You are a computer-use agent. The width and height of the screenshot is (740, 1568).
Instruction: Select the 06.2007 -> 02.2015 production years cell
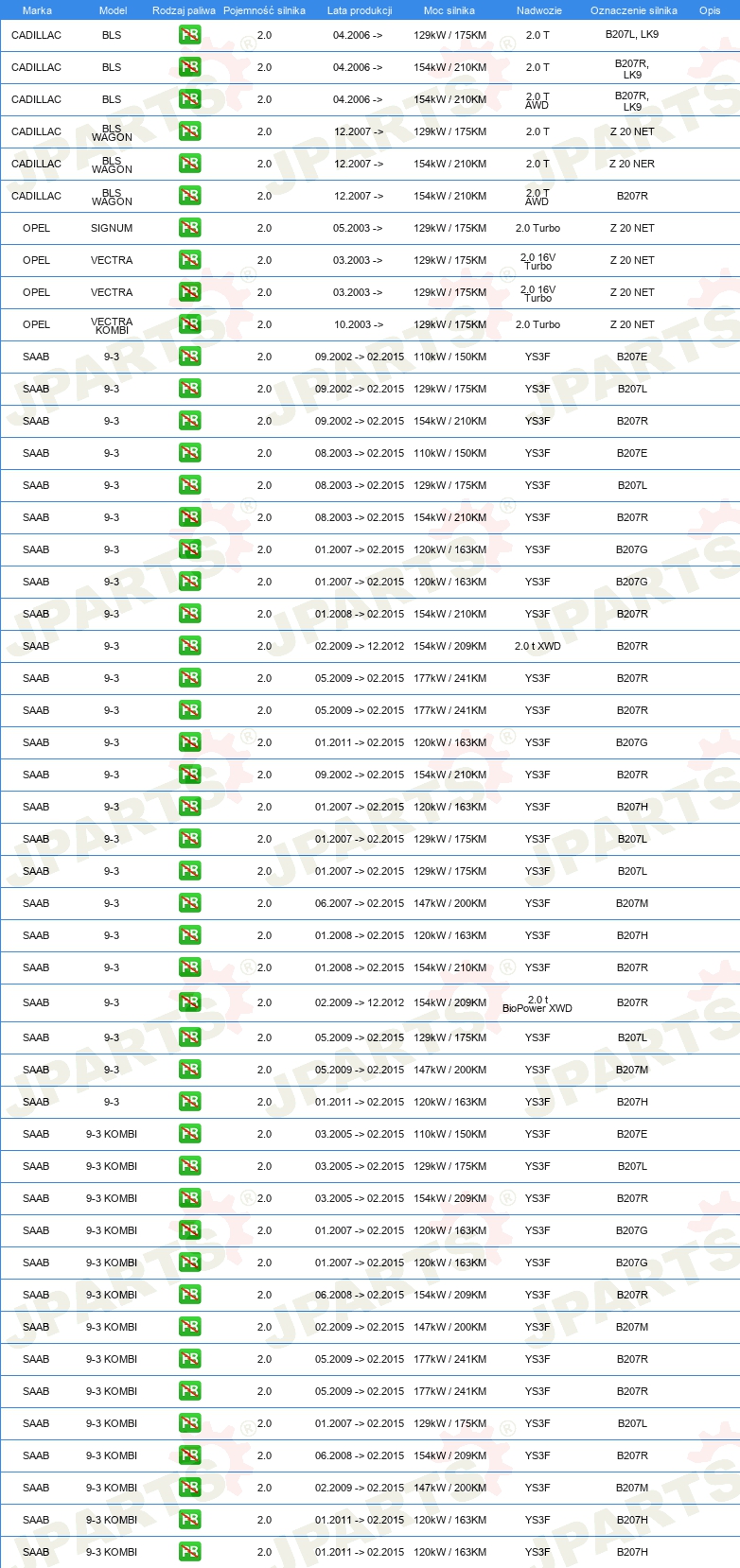point(360,903)
